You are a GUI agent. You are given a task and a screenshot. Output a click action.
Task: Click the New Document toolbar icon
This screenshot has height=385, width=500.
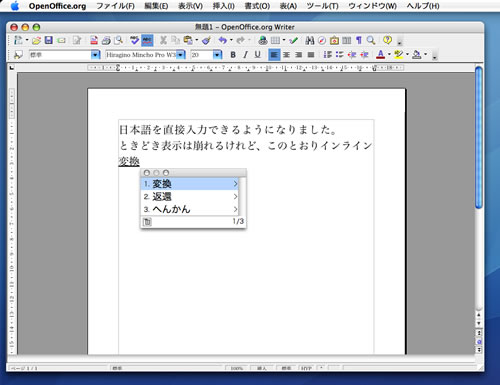18,40
